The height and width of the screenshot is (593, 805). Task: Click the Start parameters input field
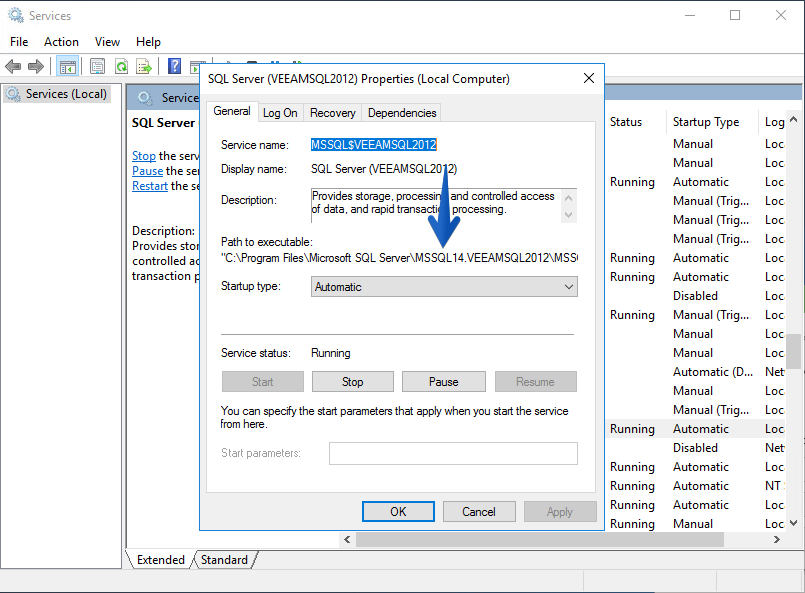pos(453,453)
